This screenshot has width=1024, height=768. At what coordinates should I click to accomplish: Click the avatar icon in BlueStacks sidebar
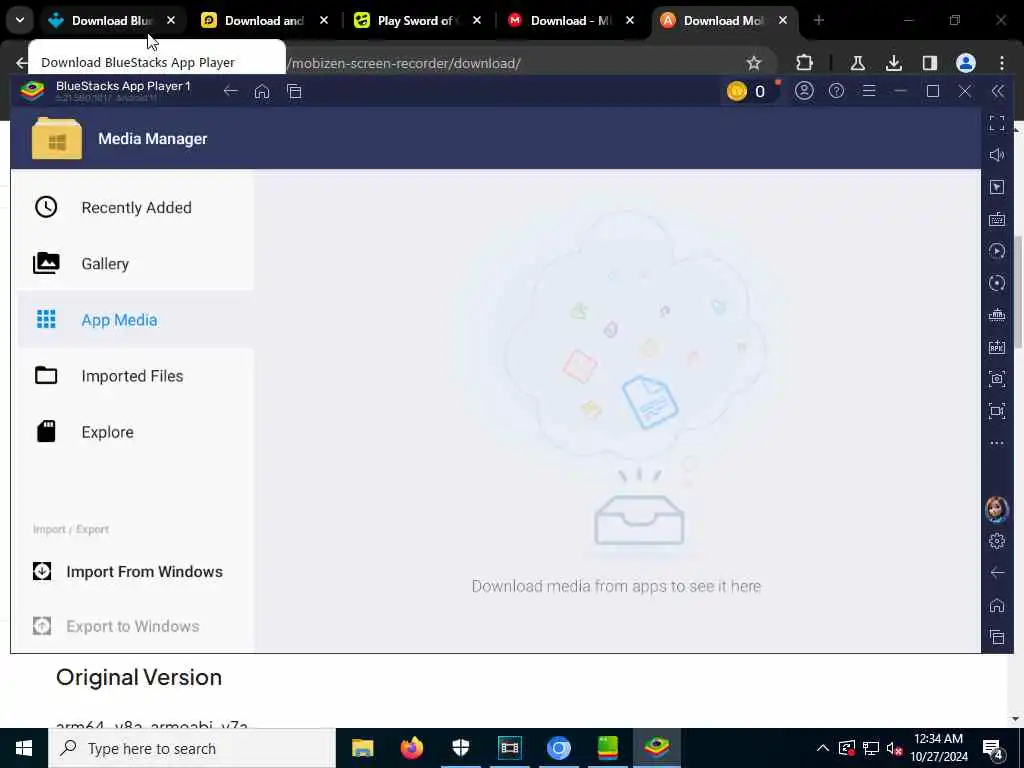click(x=997, y=509)
